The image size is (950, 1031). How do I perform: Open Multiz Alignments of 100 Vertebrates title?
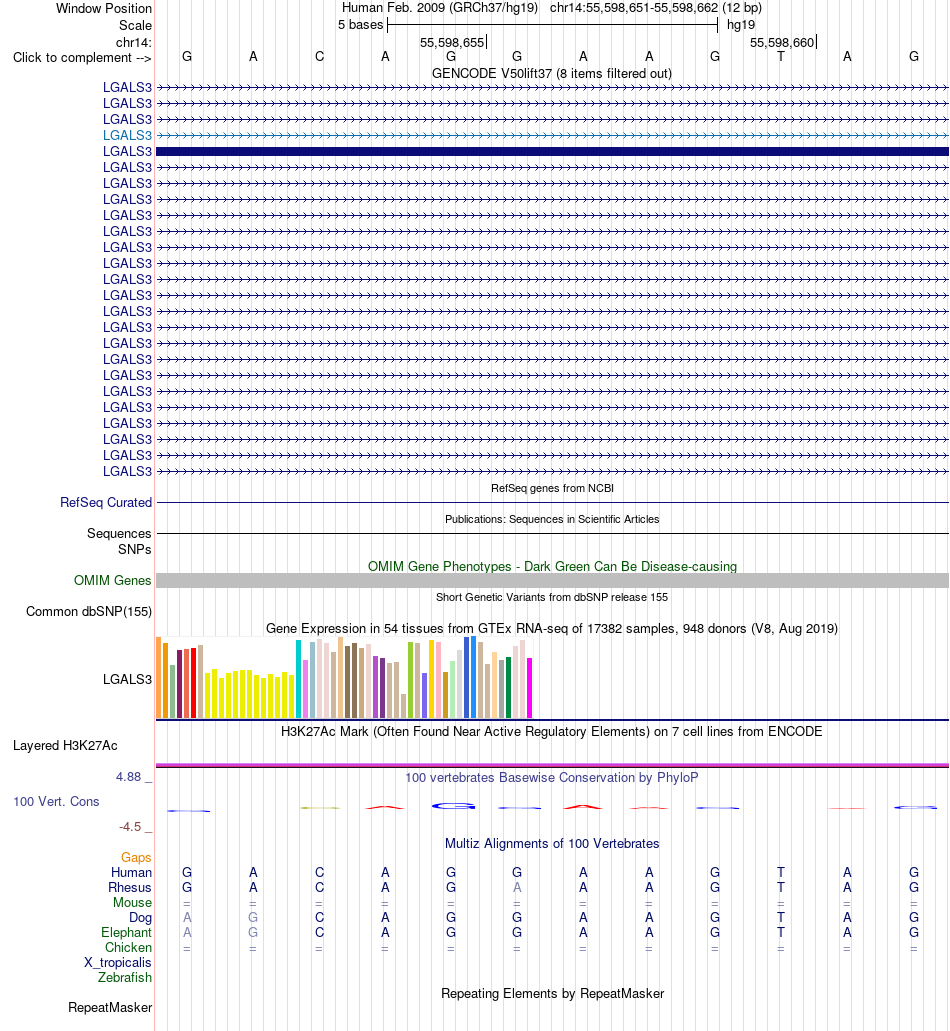point(552,844)
